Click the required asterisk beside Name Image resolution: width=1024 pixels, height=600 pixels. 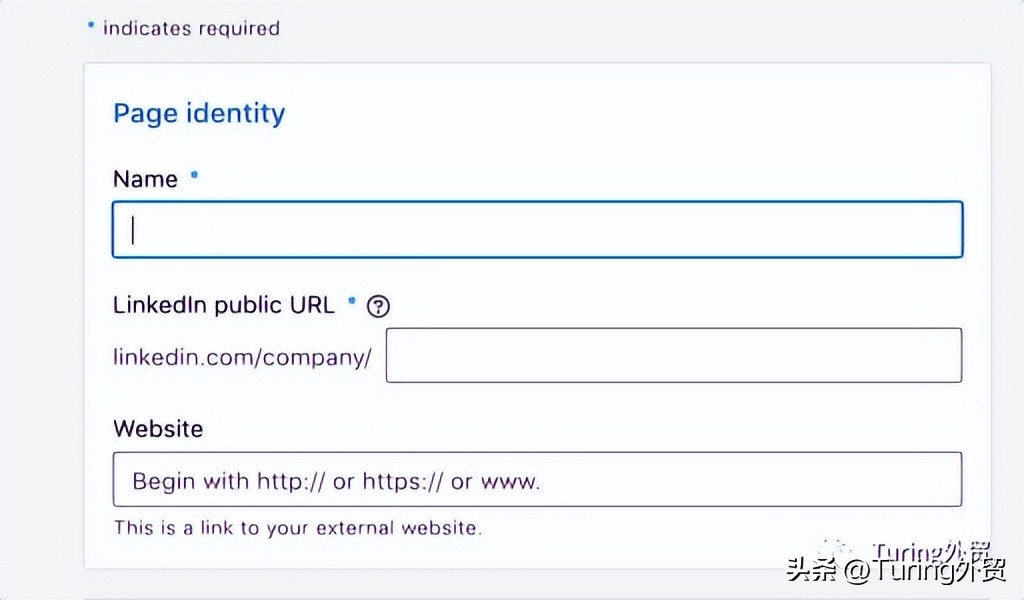click(194, 176)
